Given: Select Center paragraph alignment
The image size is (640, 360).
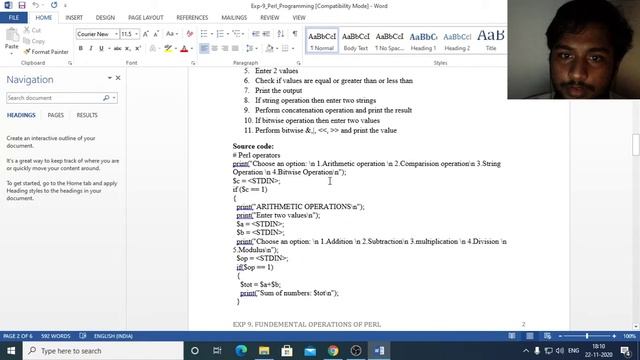Looking at the screenshot, I should point(214,49).
